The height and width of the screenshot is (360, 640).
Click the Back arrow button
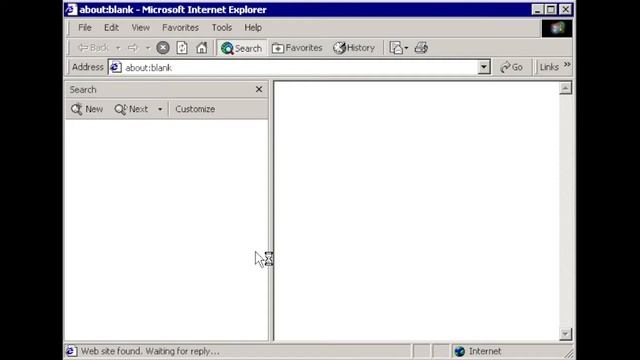[x=93, y=48]
